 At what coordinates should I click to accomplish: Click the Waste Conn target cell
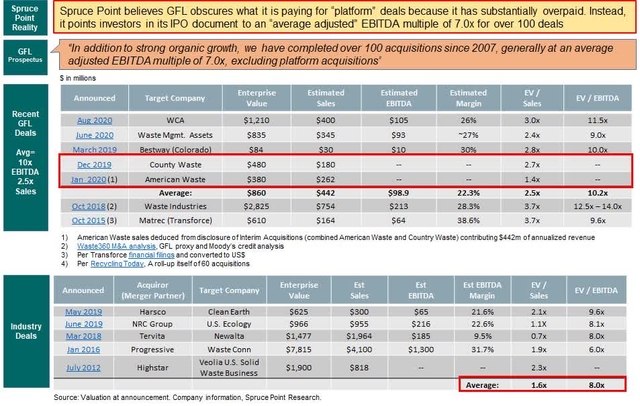(229, 350)
